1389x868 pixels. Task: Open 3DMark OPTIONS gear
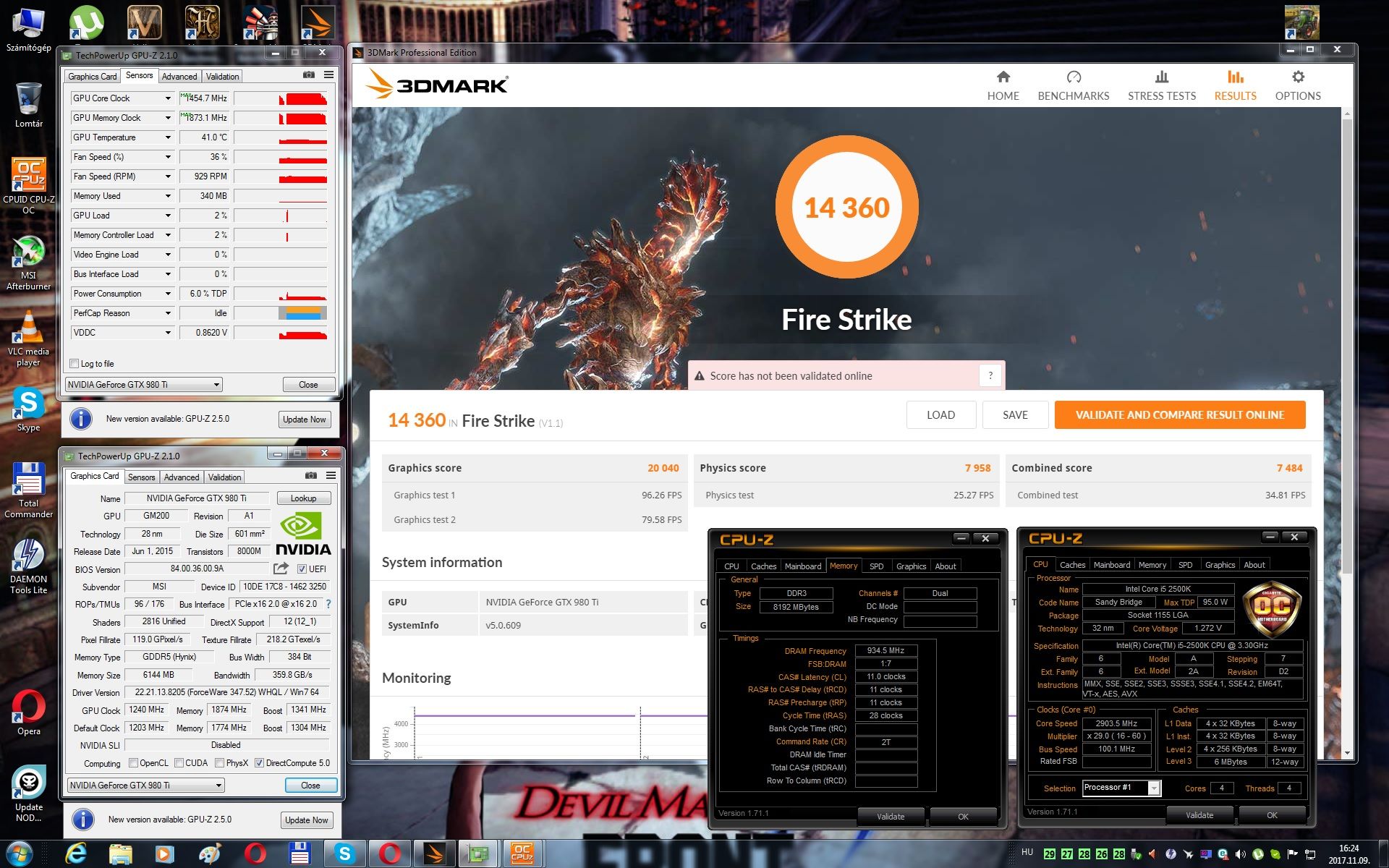pos(1297,85)
